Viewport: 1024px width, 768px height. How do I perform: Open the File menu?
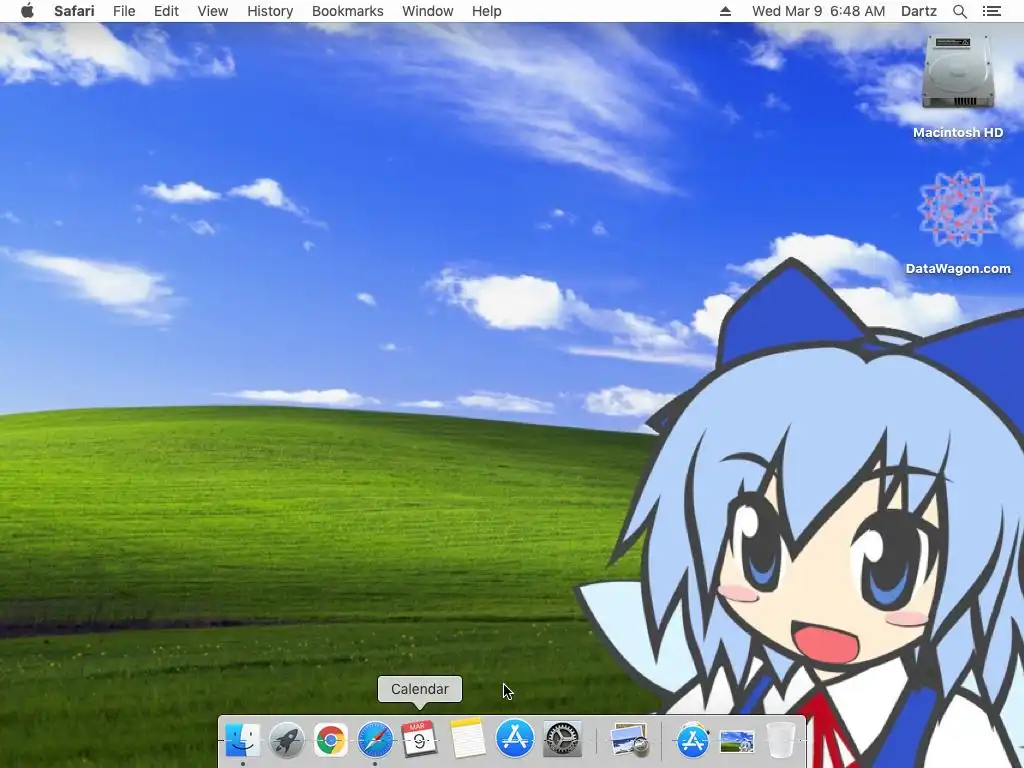tap(124, 11)
